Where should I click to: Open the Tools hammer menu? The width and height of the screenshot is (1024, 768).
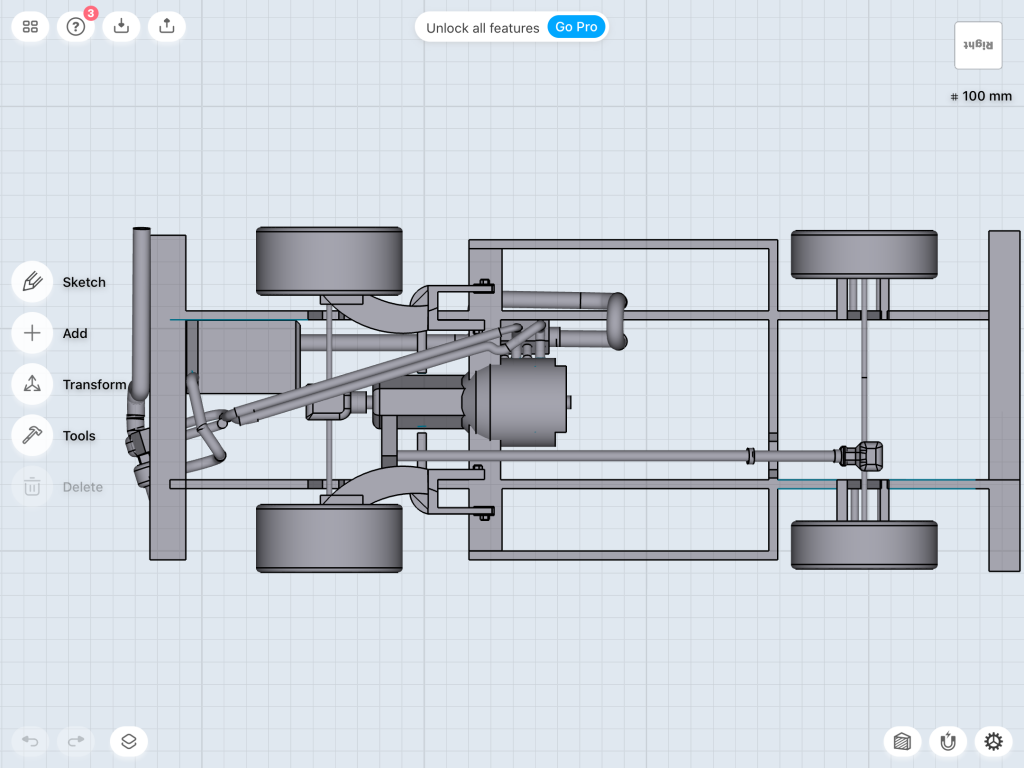pos(32,435)
